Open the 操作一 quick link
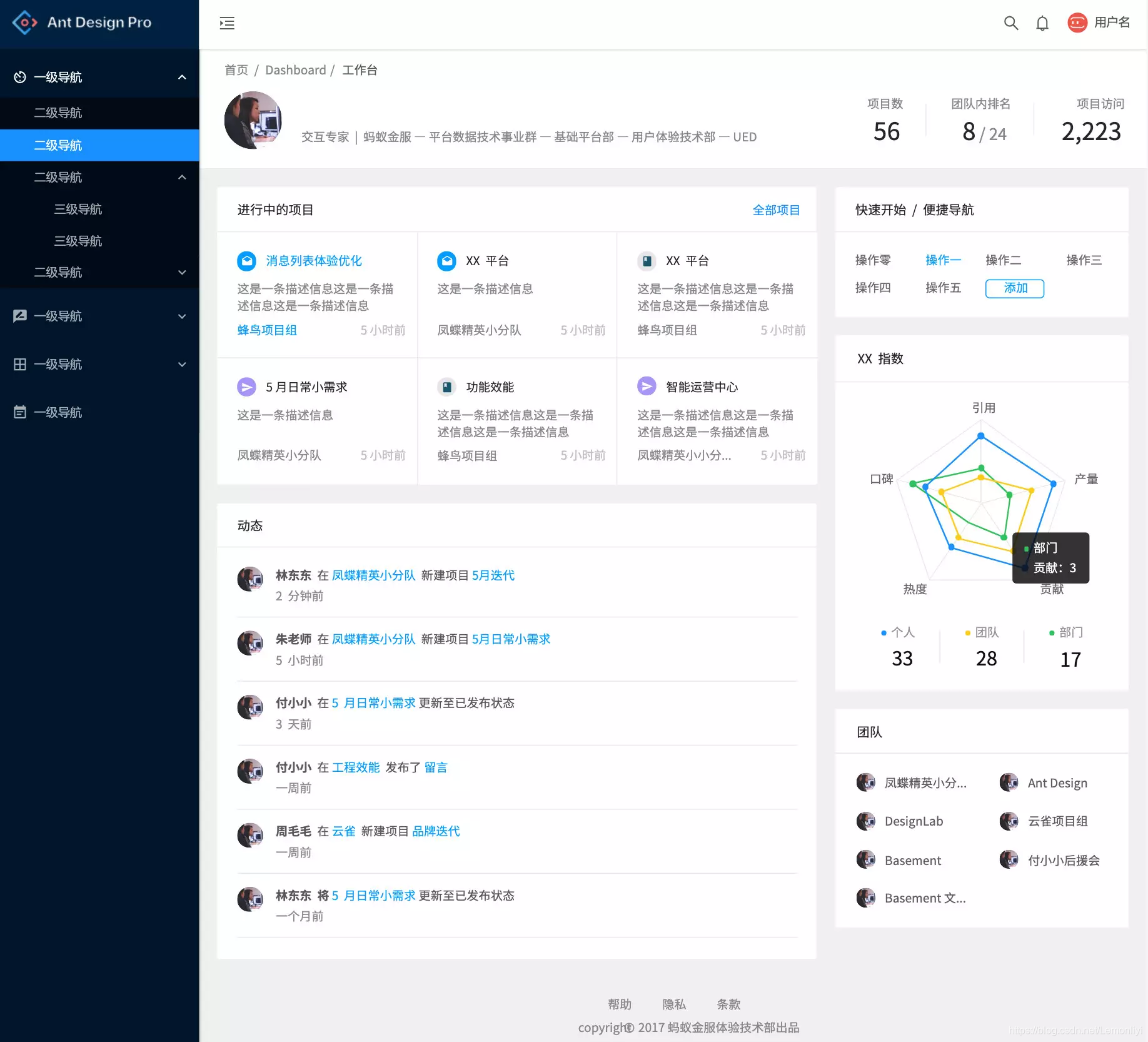1148x1042 pixels. (x=943, y=260)
